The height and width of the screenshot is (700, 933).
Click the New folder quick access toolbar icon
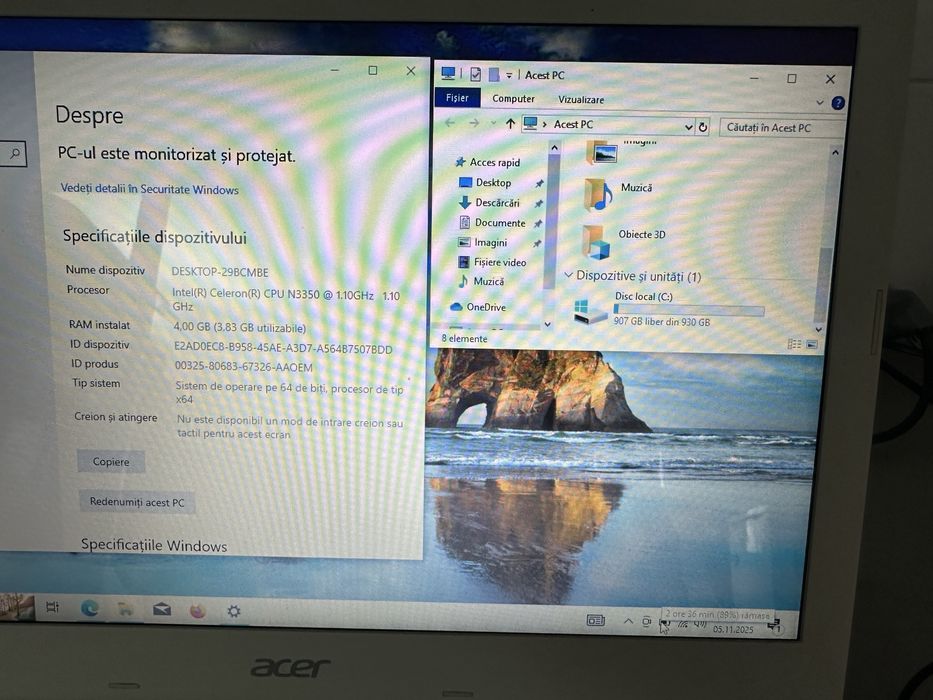coord(494,74)
